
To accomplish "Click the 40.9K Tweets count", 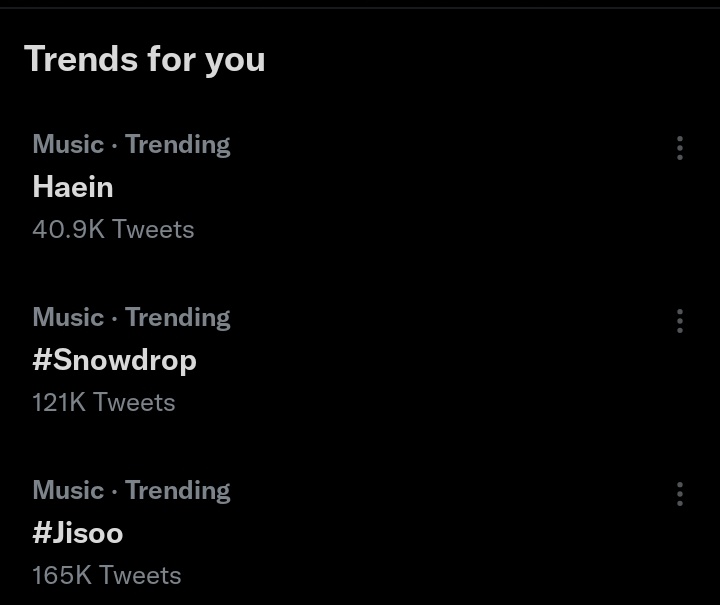I will pyautogui.click(x=113, y=229).
